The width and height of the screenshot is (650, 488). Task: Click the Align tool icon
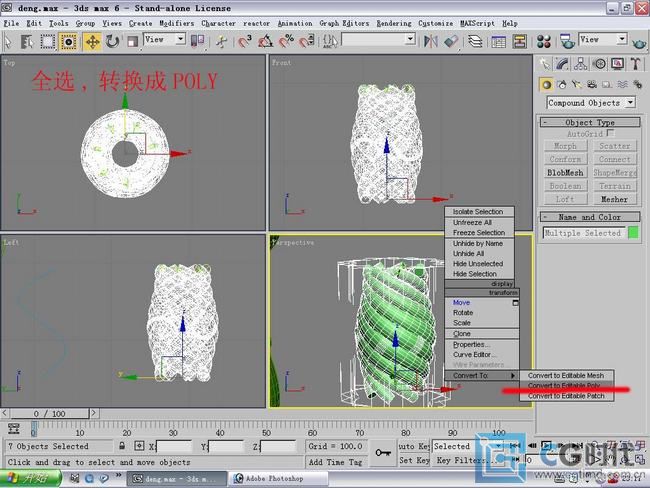(x=451, y=41)
